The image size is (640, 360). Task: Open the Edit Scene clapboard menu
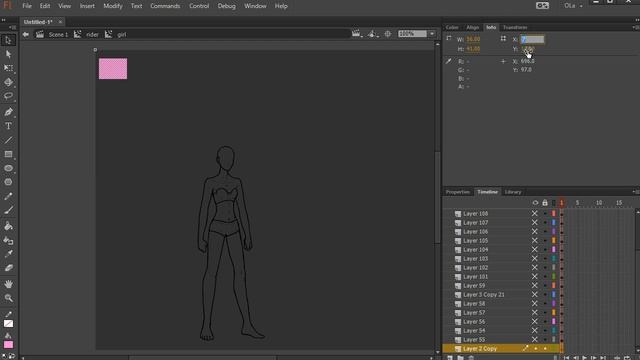tap(357, 34)
